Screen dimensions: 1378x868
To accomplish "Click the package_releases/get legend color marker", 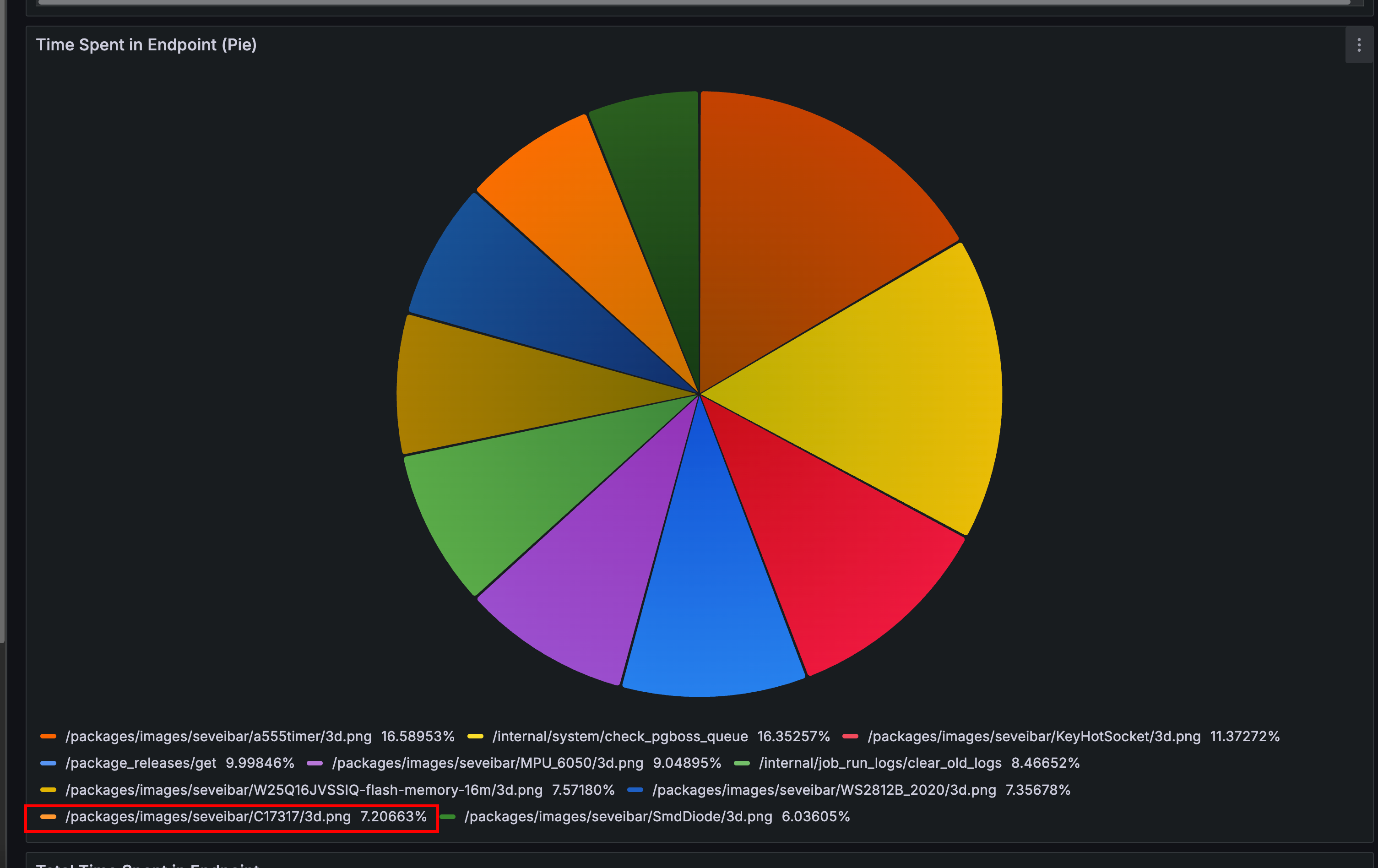I will pos(48,763).
